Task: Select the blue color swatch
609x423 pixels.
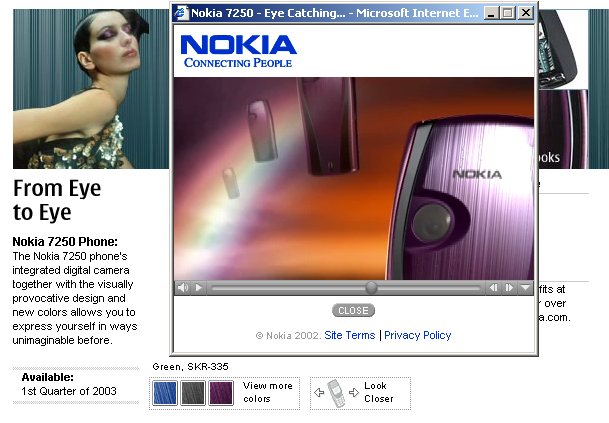Action: 165,393
